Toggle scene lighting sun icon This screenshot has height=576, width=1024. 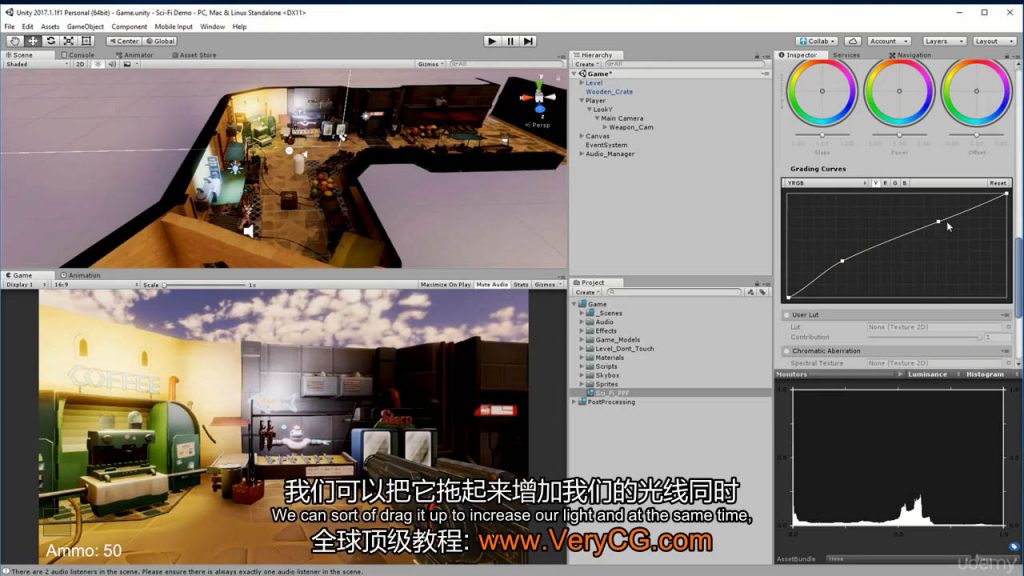pyautogui.click(x=98, y=64)
